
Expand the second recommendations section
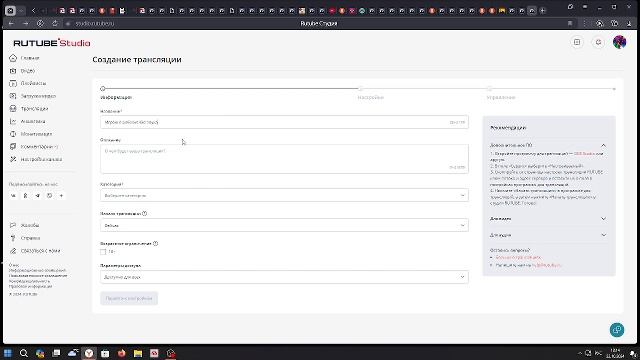(603, 219)
